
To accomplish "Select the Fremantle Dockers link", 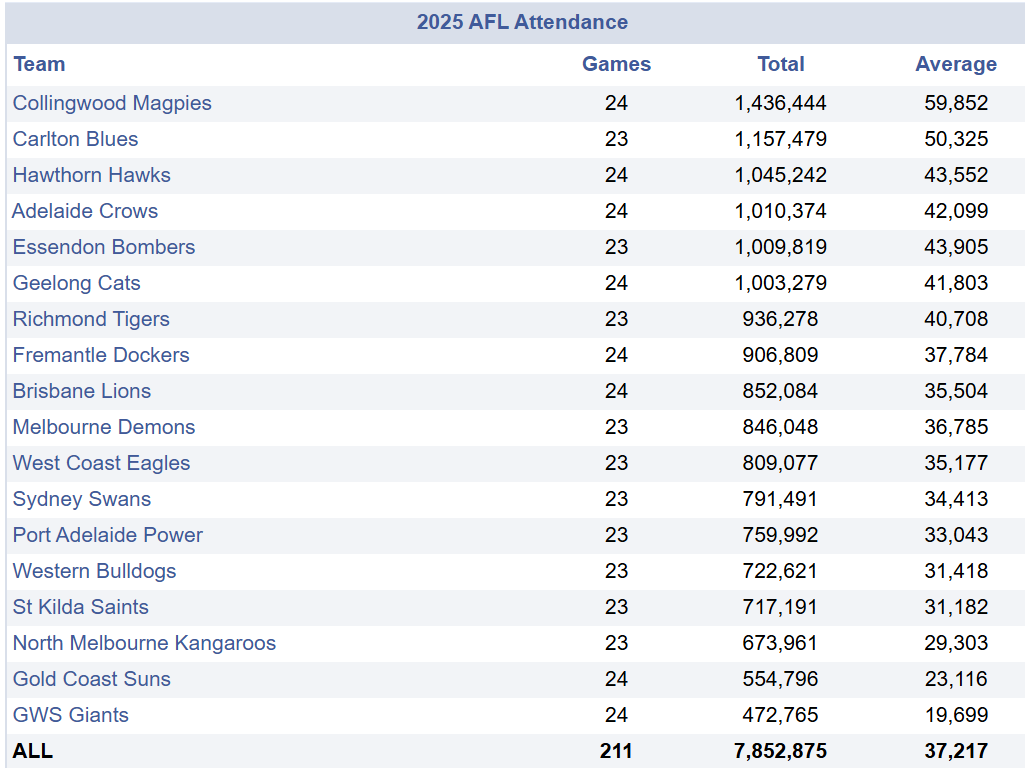I will pos(101,355).
